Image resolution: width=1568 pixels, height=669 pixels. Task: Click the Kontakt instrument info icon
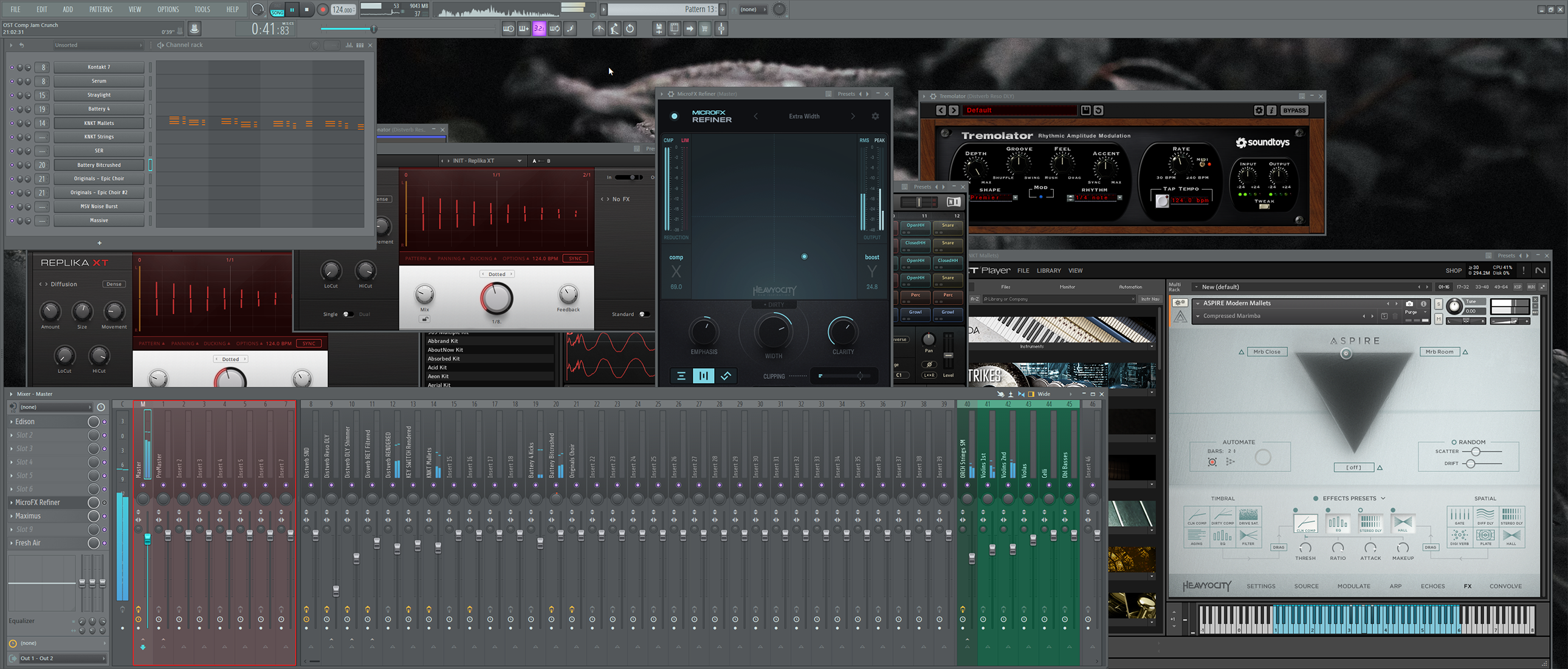(1423, 303)
